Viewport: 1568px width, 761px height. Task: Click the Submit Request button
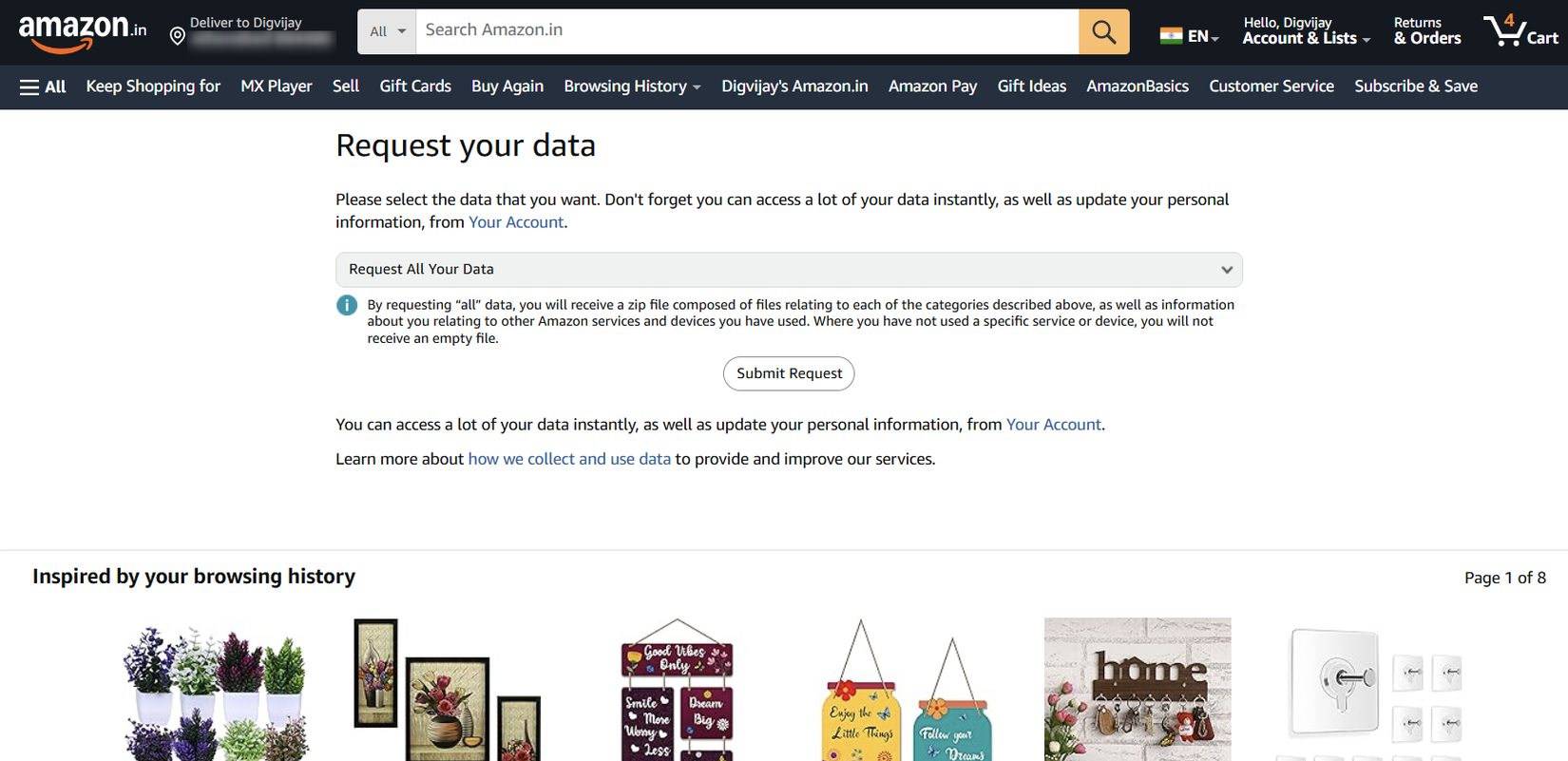coord(789,373)
